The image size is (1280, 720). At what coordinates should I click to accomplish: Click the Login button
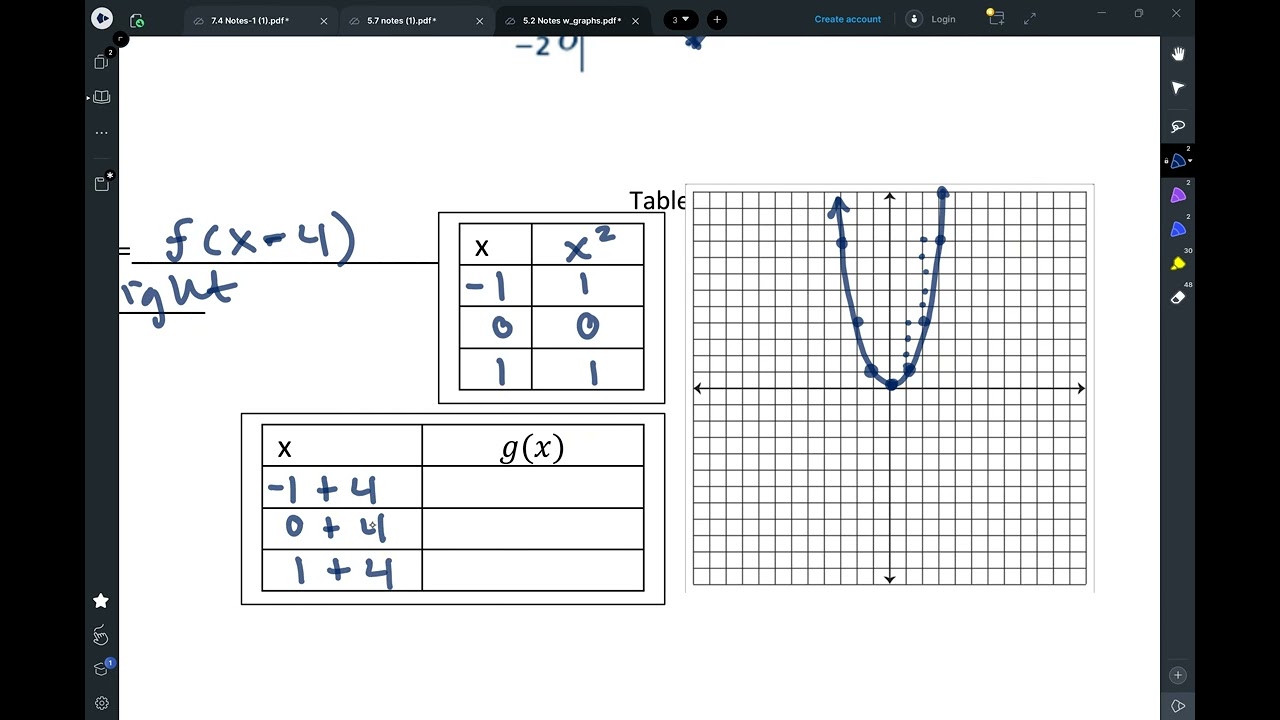943,19
